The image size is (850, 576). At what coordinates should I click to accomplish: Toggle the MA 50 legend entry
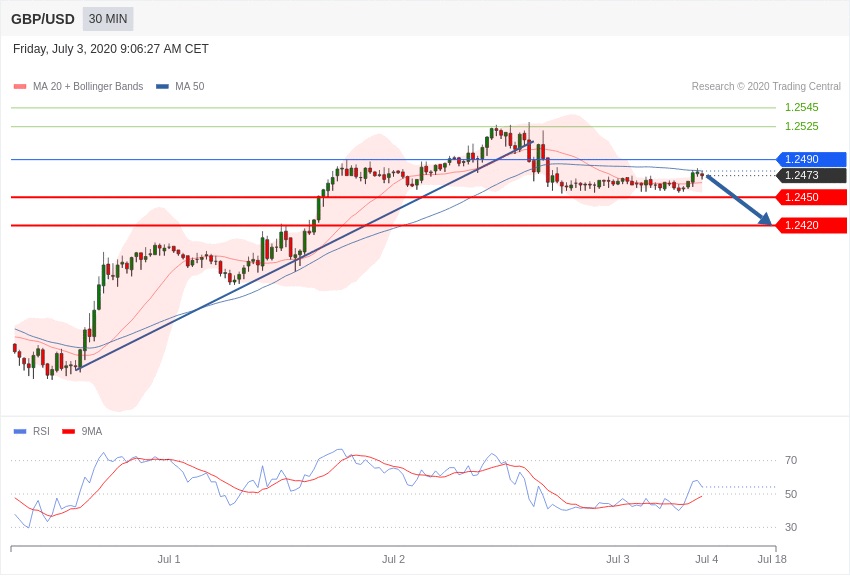[180, 87]
